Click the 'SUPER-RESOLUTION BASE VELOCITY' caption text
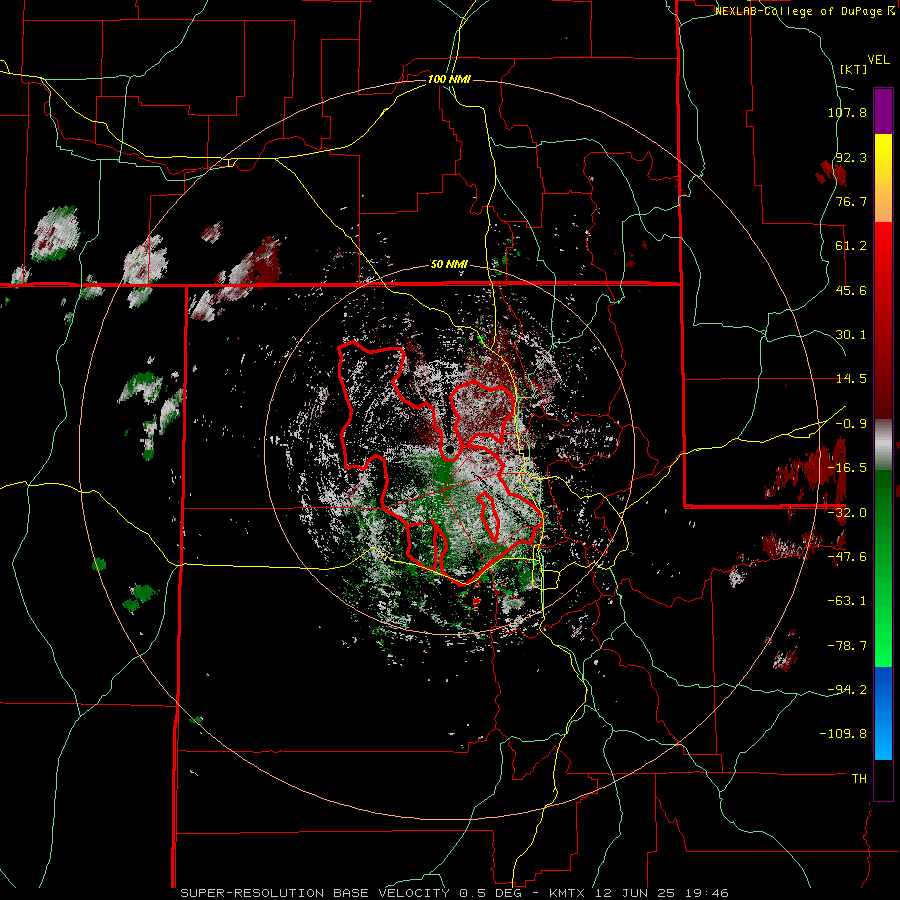The image size is (900, 900). 315,893
